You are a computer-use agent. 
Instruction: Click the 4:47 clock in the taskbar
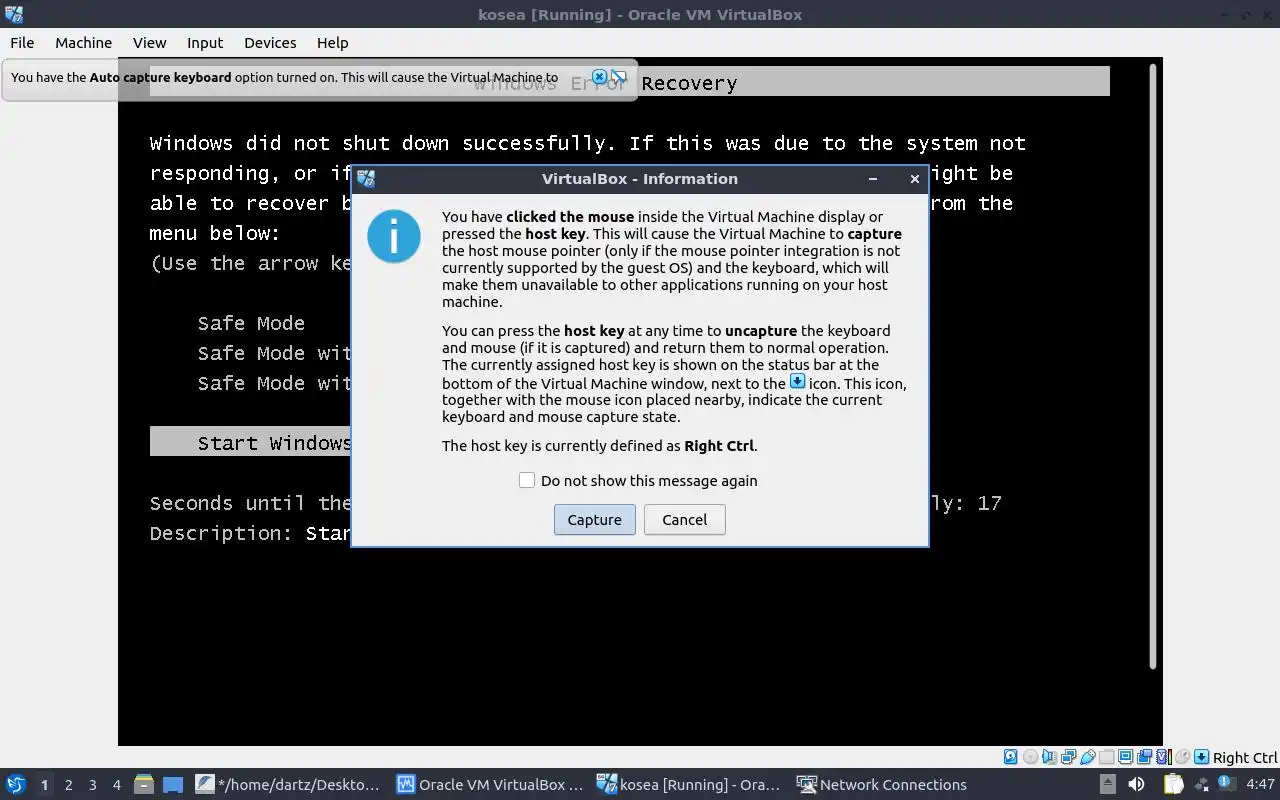click(1260, 784)
